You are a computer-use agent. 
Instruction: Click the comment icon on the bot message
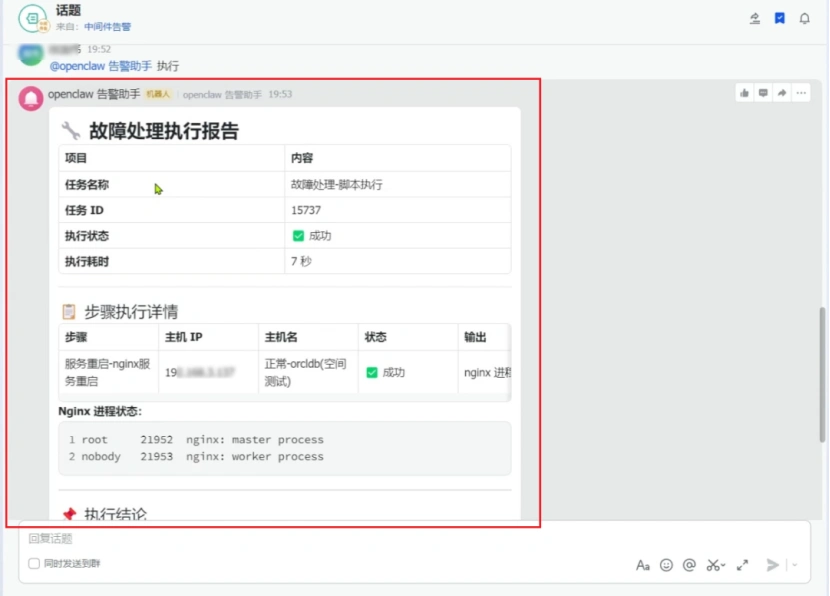point(763,92)
